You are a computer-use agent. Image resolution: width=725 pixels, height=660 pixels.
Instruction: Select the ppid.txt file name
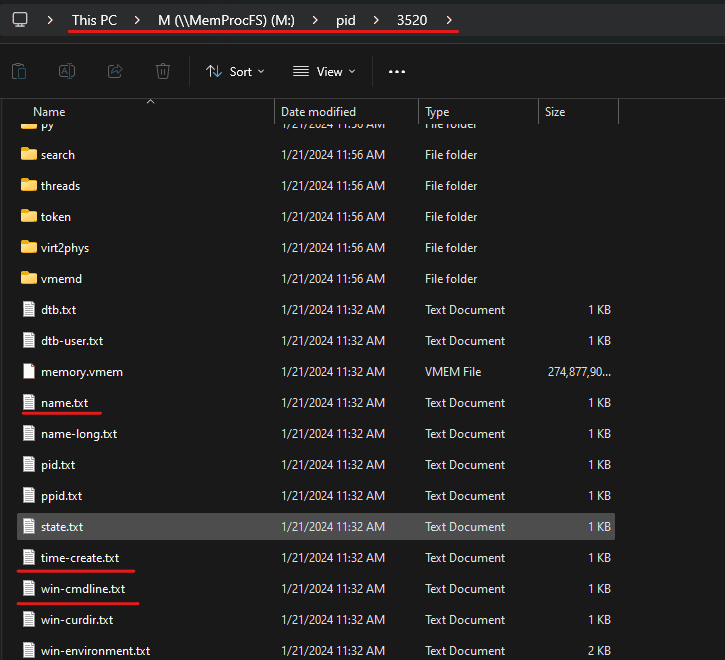[x=61, y=496]
